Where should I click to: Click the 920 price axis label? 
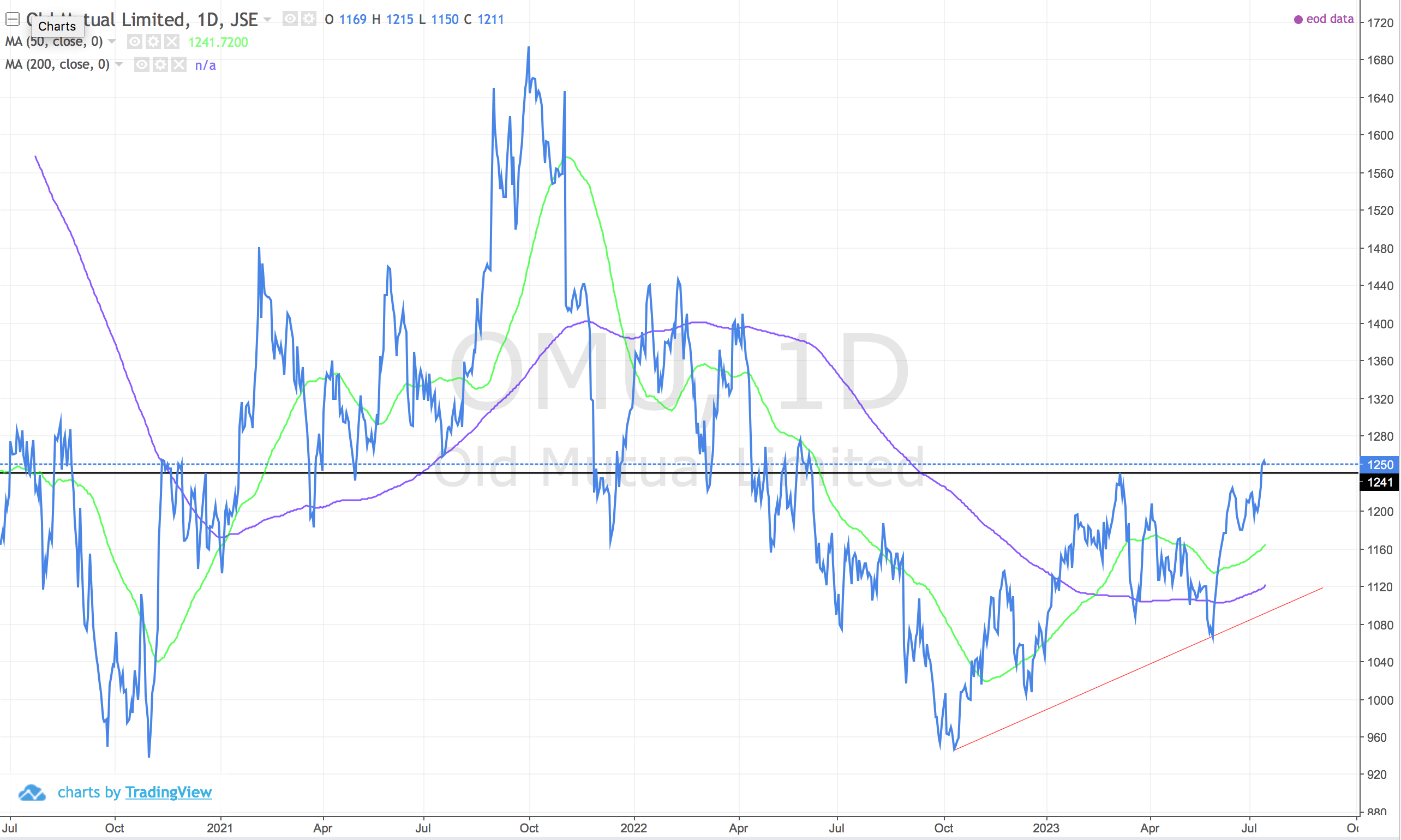coord(1376,775)
